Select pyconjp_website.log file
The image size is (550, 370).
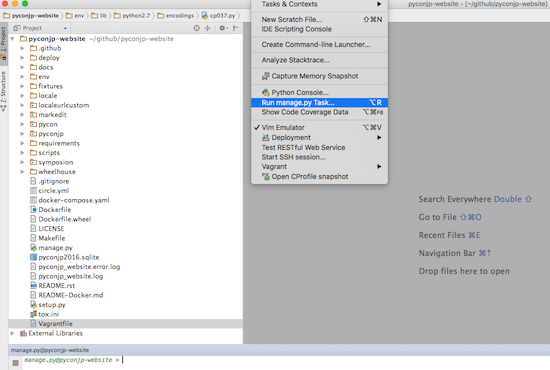tap(71, 276)
